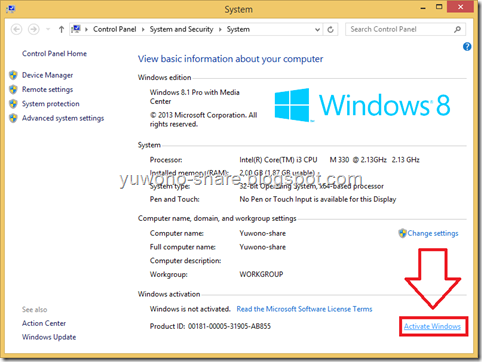Open System protection link
Screen dimensions: 482x362
click(x=51, y=104)
